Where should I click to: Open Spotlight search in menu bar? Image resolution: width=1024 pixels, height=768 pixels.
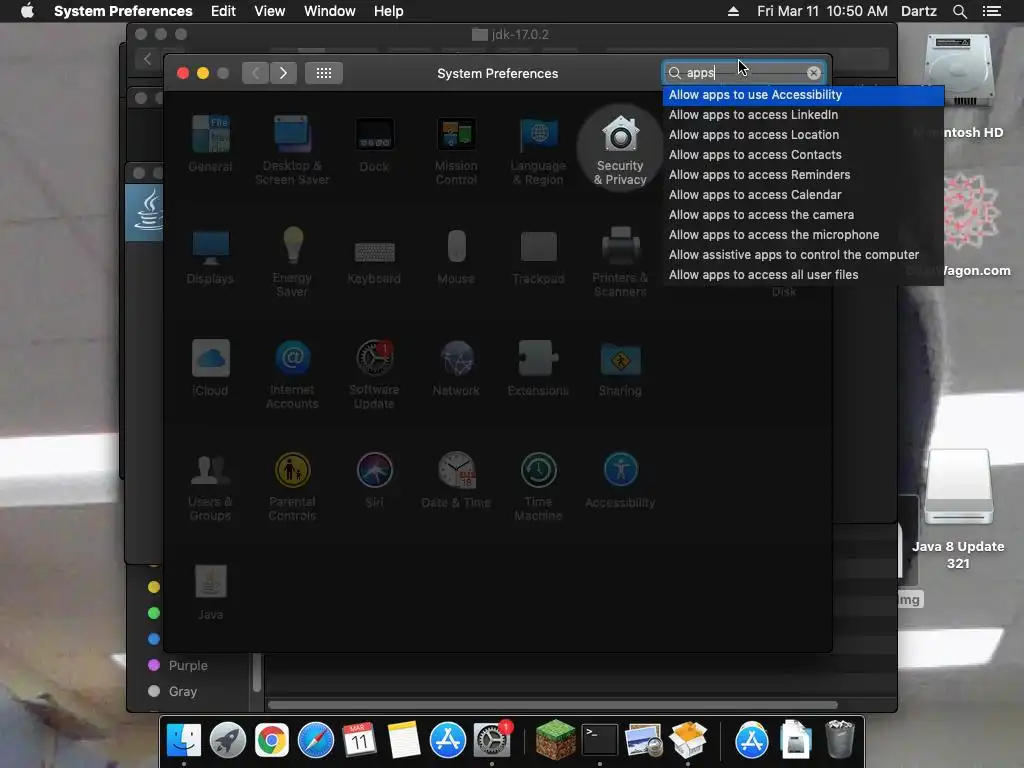point(959,11)
